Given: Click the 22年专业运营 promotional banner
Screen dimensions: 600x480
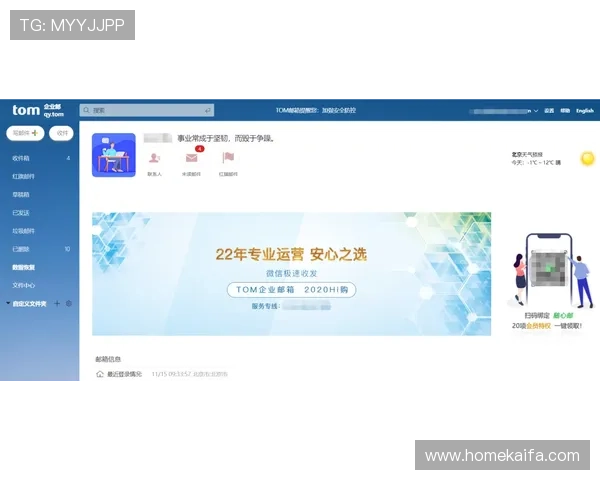Looking at the screenshot, I should (x=292, y=274).
